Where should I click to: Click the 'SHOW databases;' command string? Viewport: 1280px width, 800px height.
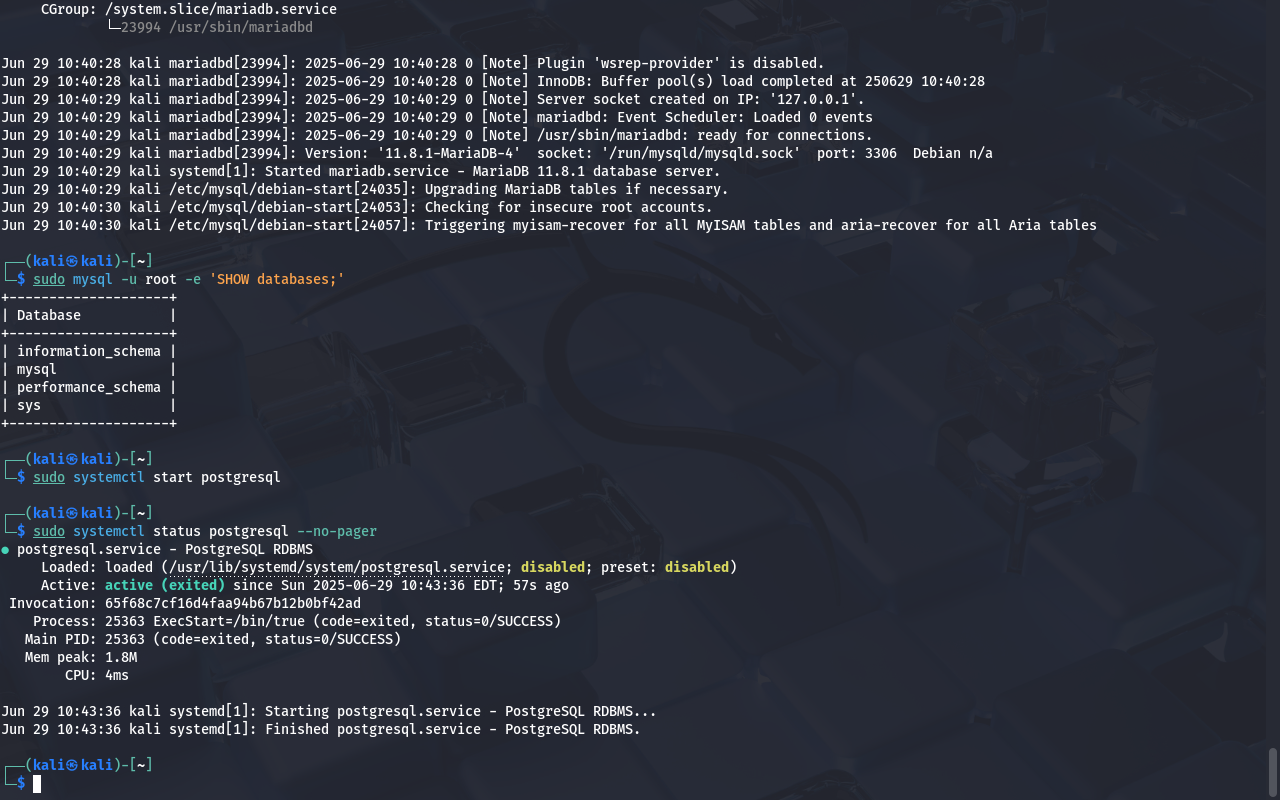click(277, 279)
